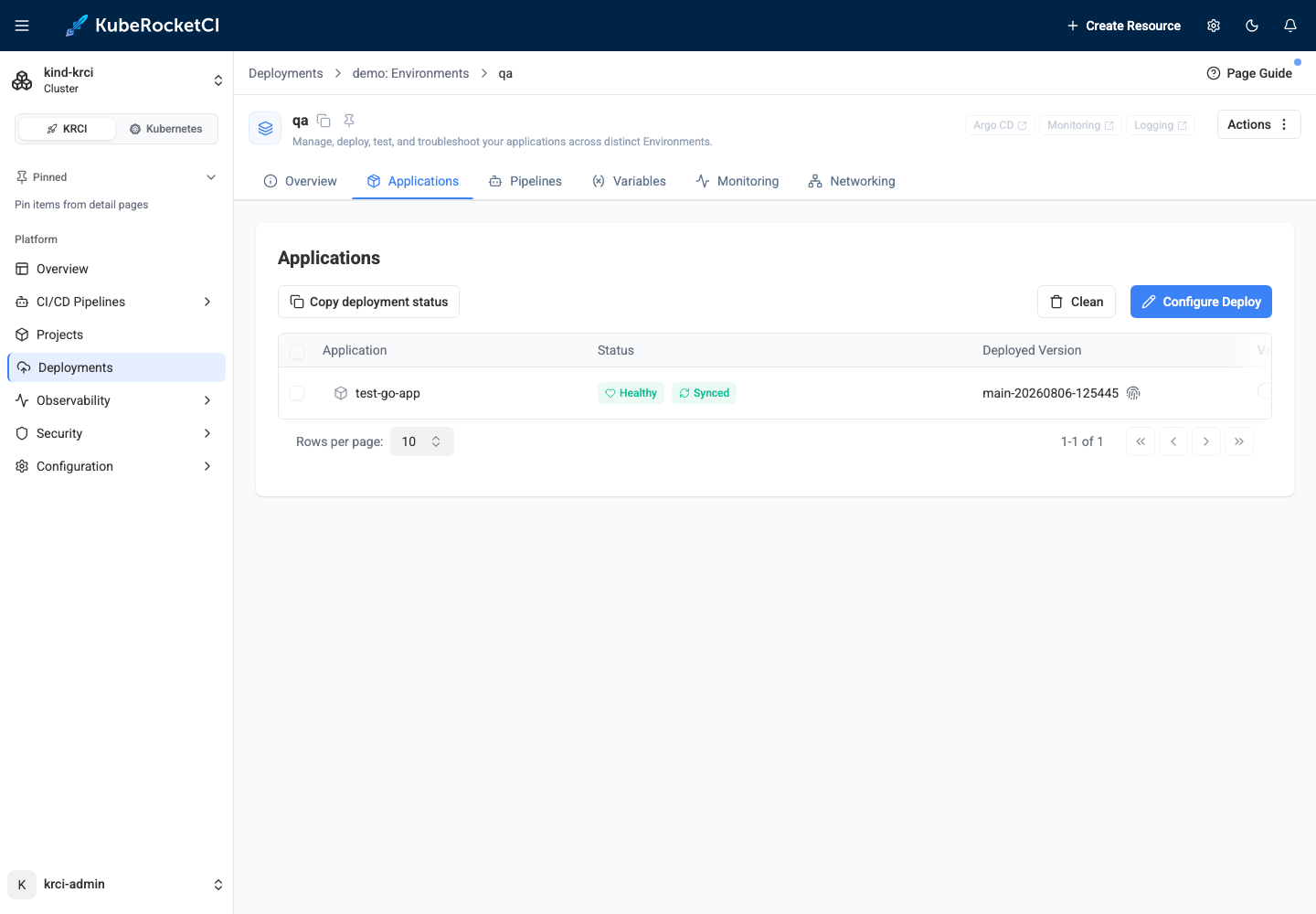Screen dimensions: 1316x914
Task: Open Deployments in sidebar
Action: point(116,367)
